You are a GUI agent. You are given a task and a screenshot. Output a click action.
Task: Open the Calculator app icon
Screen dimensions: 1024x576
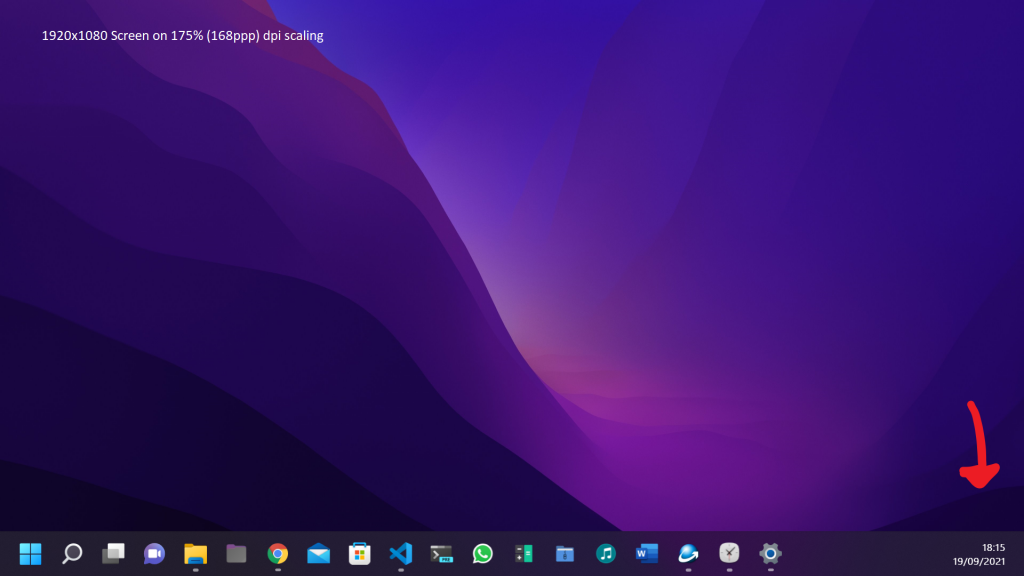(x=524, y=553)
